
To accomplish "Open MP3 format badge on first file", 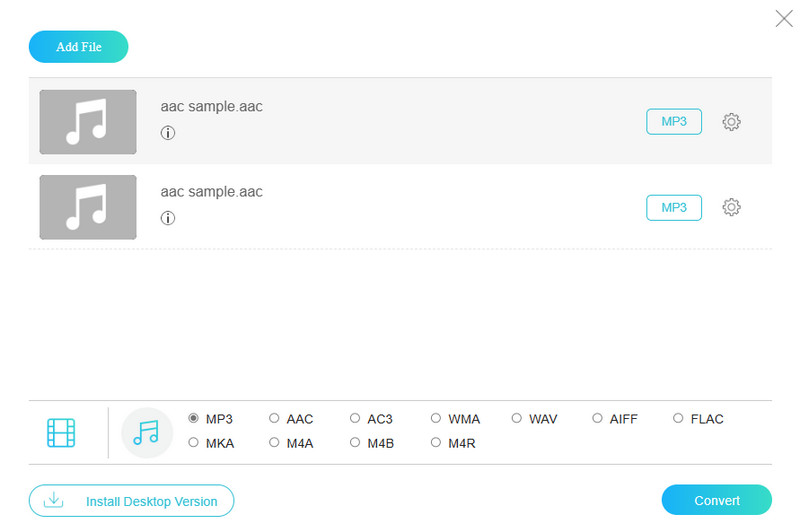I will pyautogui.click(x=674, y=122).
